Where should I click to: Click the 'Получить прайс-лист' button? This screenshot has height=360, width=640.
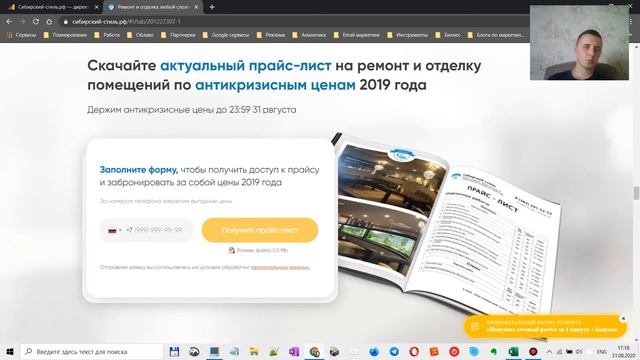coord(260,230)
